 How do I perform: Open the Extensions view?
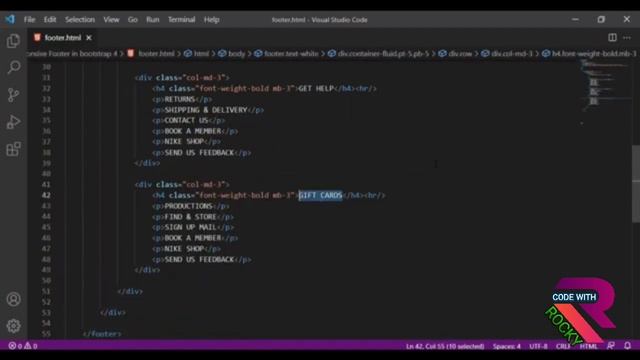(x=13, y=149)
